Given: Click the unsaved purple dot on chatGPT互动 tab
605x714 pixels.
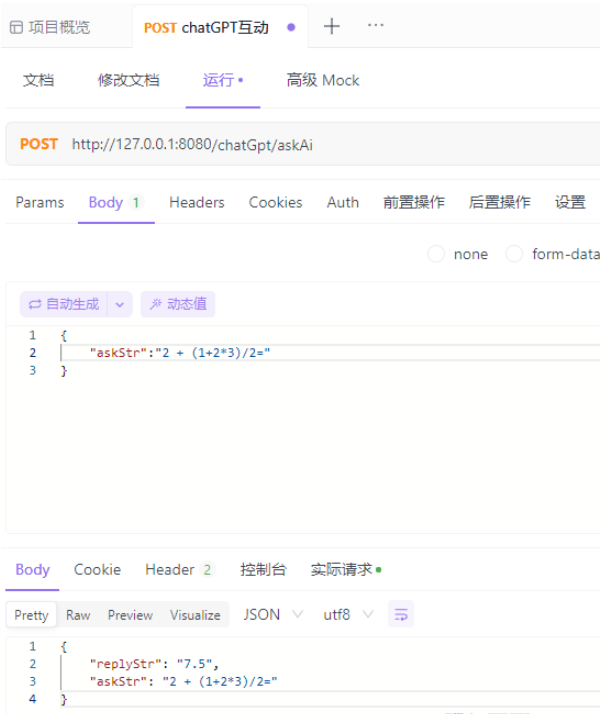Looking at the screenshot, I should pyautogui.click(x=291, y=27).
